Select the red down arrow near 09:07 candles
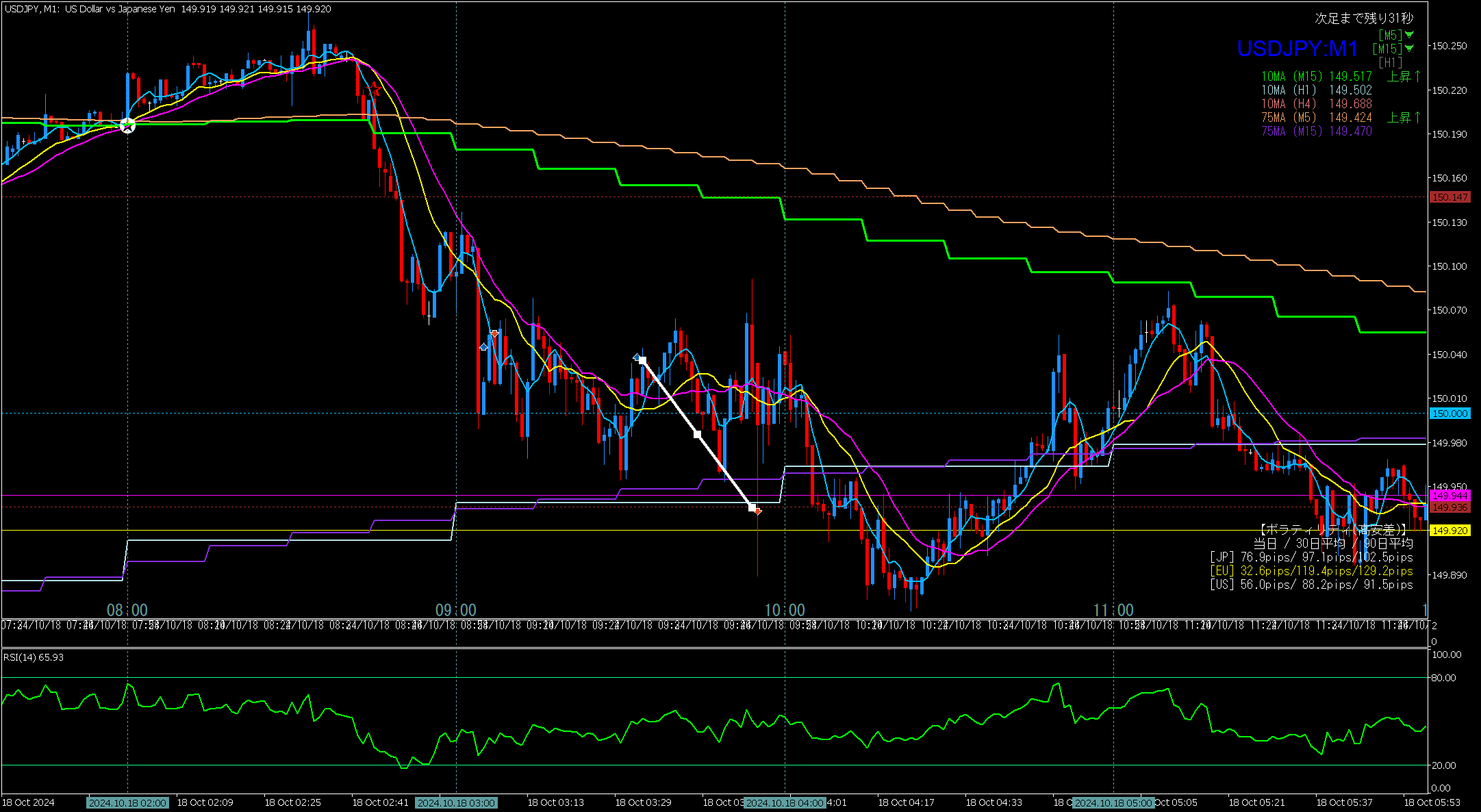The width and height of the screenshot is (1481, 812). coord(494,334)
